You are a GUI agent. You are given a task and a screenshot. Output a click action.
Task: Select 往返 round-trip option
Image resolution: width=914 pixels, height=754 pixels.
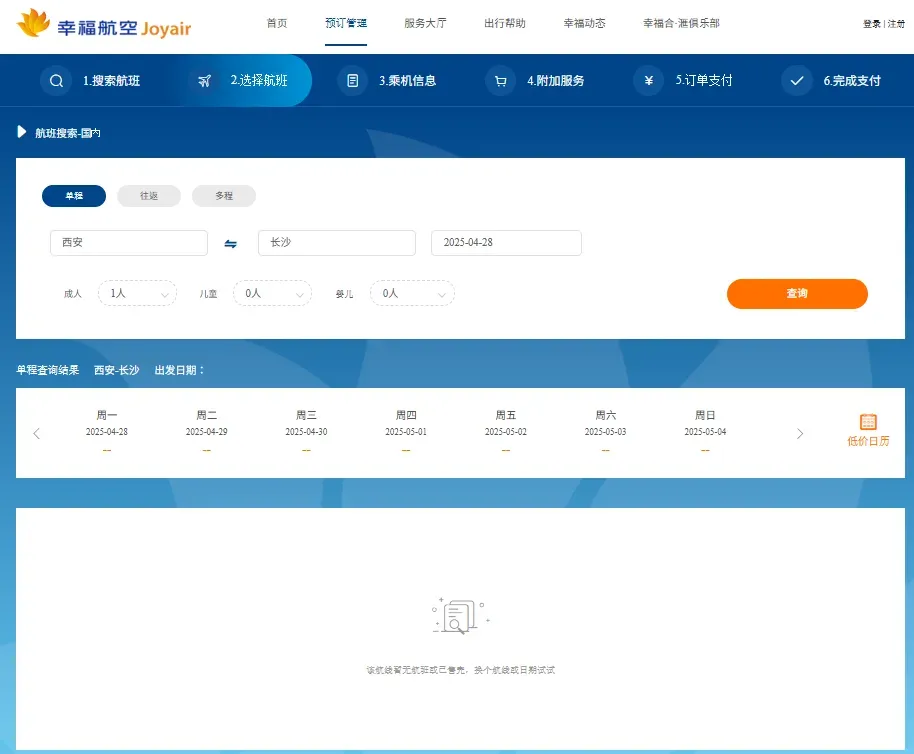click(149, 196)
